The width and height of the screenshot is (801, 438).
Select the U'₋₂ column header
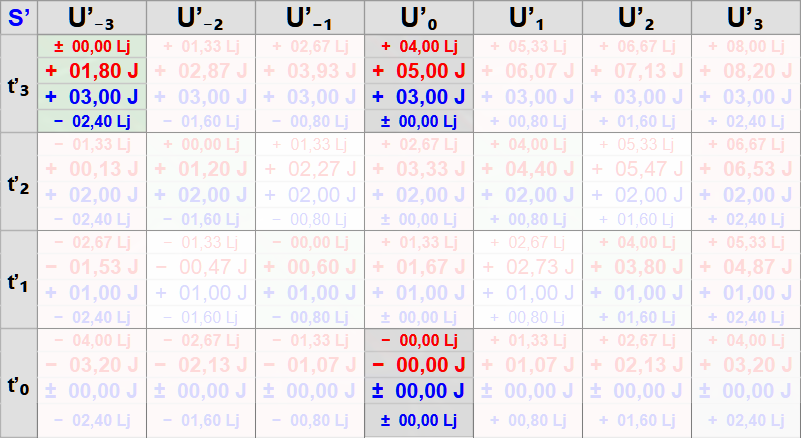coord(201,17)
